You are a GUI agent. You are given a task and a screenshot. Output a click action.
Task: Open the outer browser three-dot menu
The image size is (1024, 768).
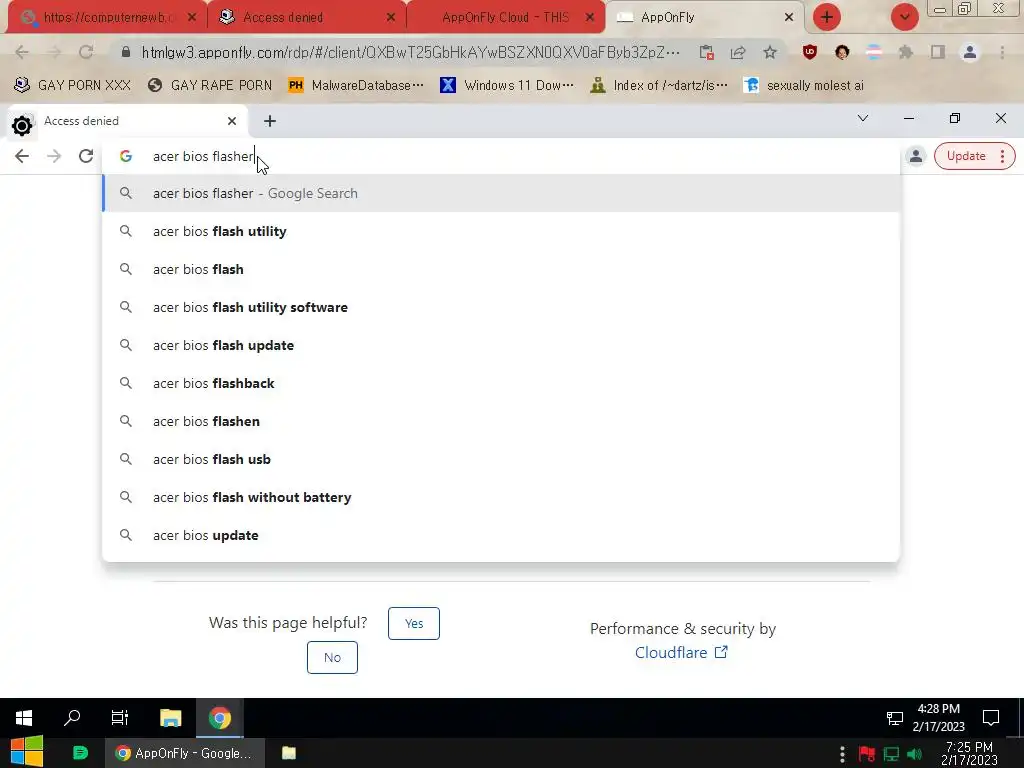(x=1002, y=52)
